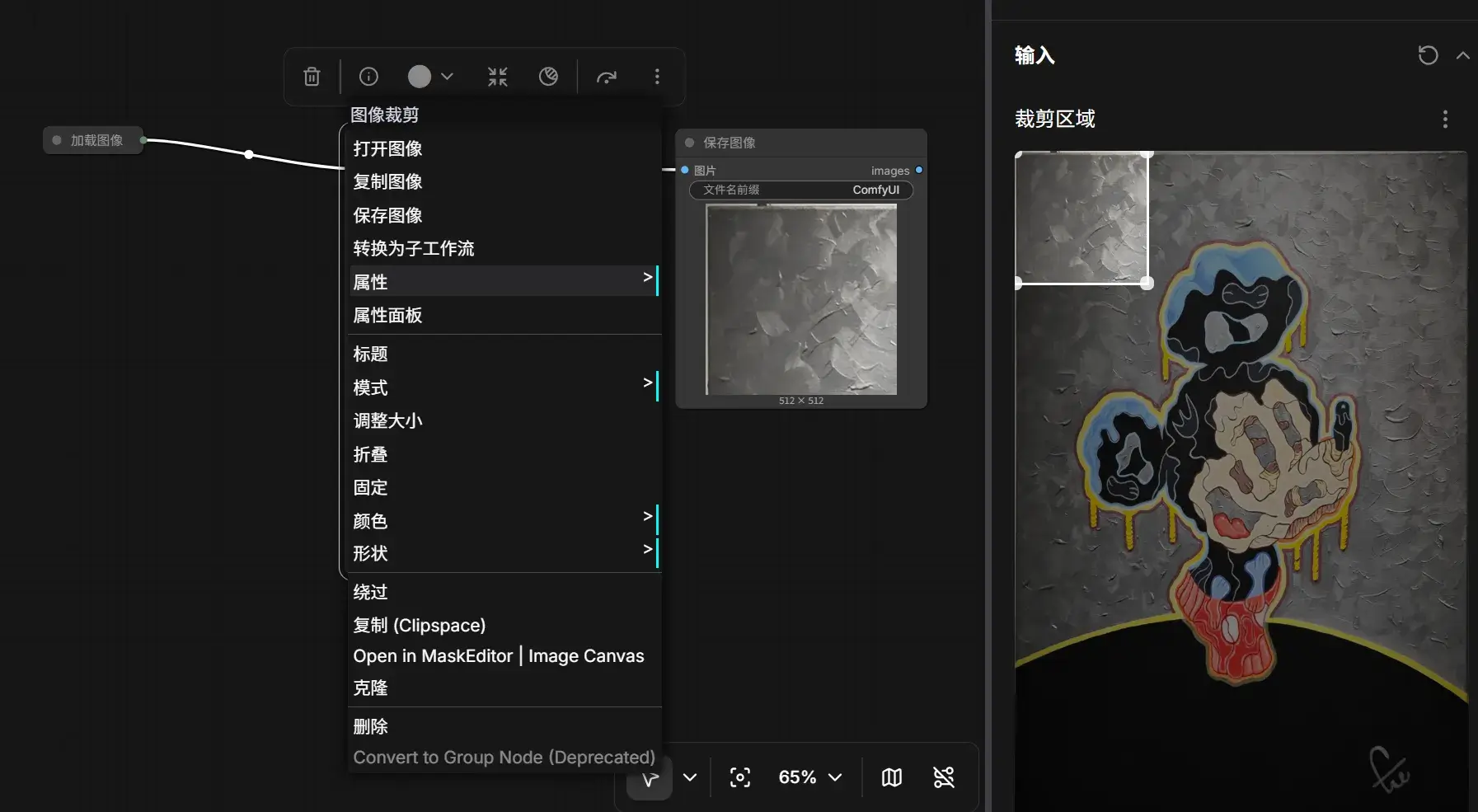Viewport: 1478px width, 812px height.
Task: Click the collapse node arrows icon
Action: pos(498,77)
